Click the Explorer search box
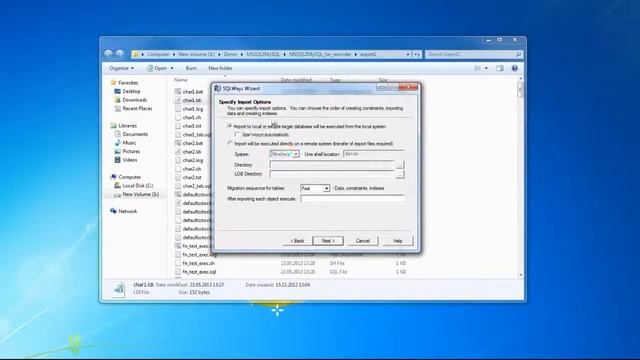Image resolution: width=640 pixels, height=360 pixels. (473, 54)
